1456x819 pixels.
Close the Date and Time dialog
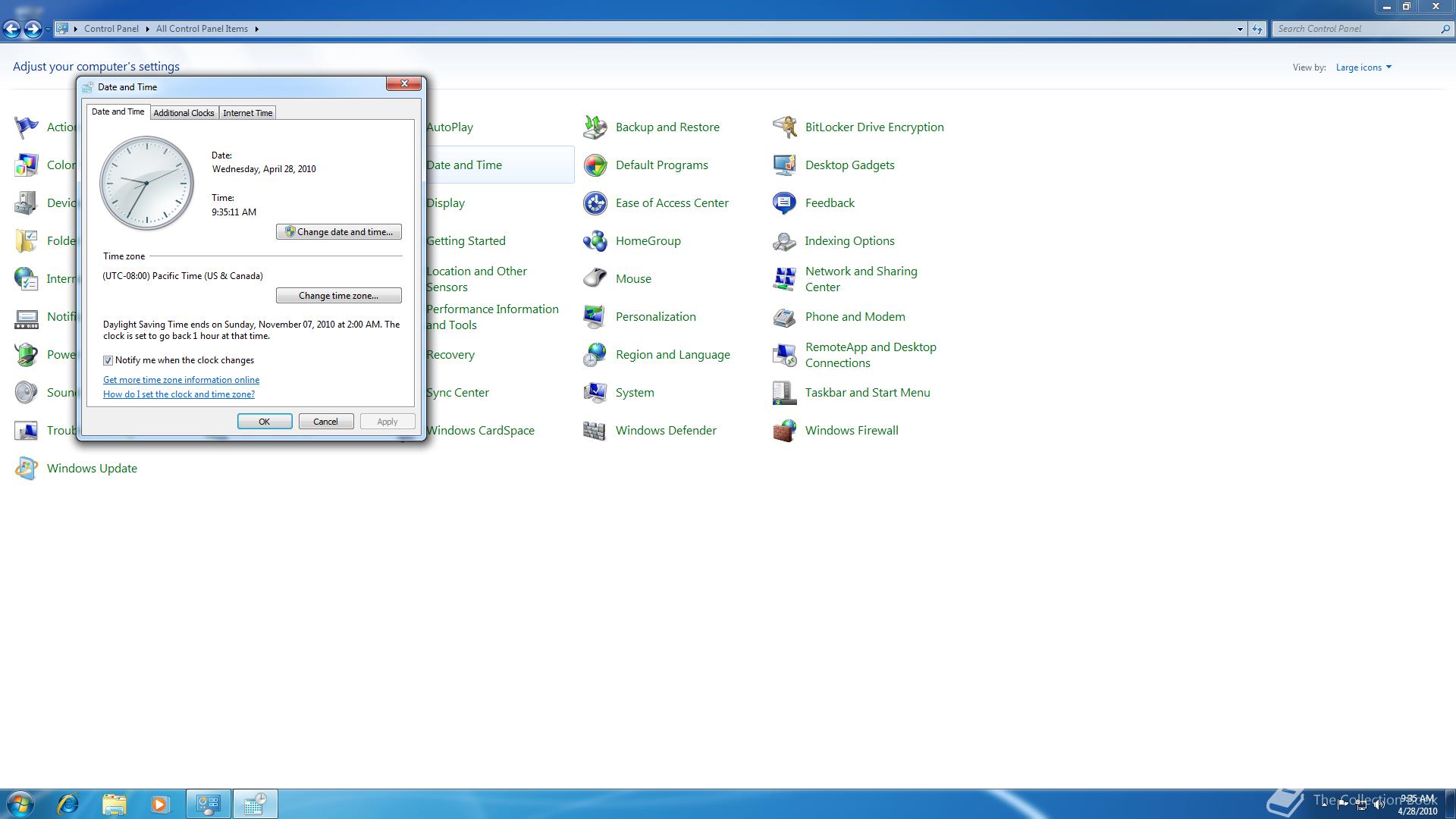pos(404,83)
